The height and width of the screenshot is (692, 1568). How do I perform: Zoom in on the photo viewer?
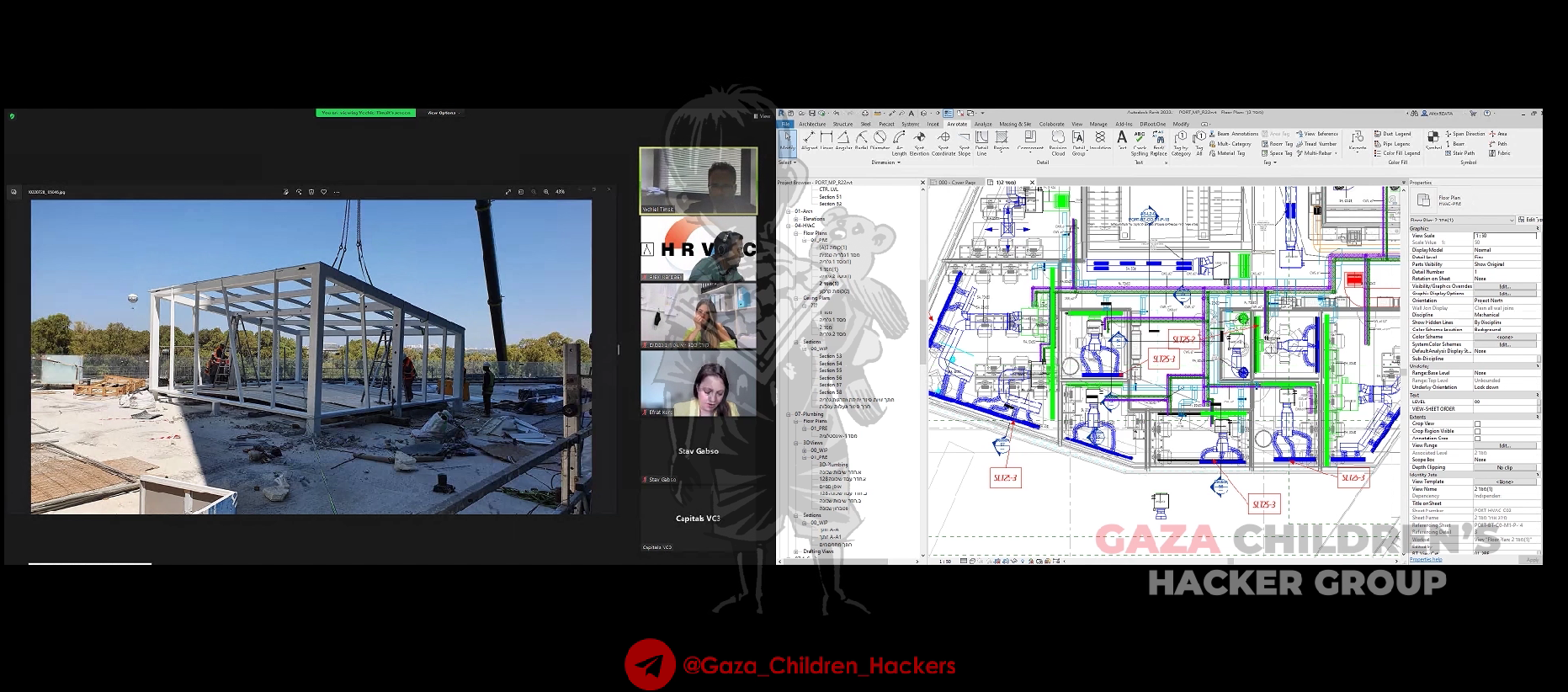[546, 192]
